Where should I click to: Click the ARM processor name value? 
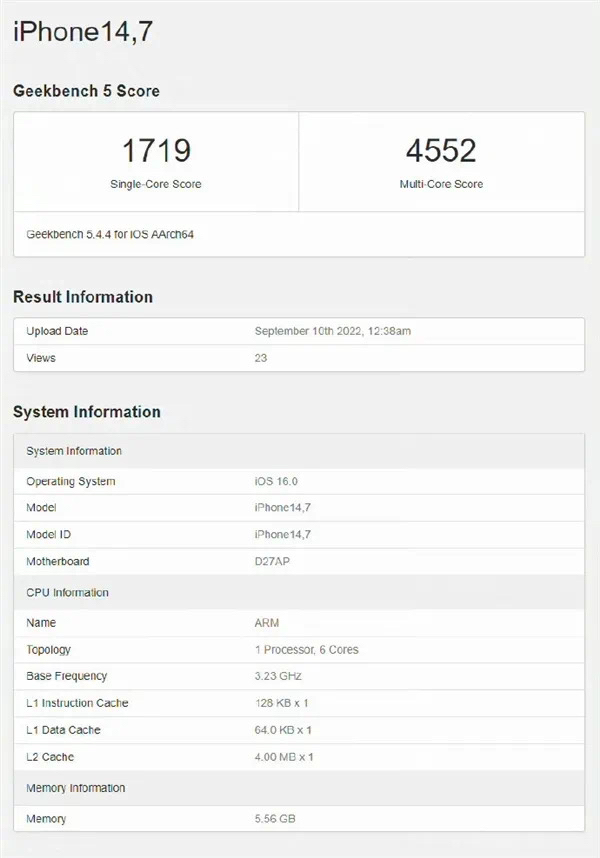point(267,623)
